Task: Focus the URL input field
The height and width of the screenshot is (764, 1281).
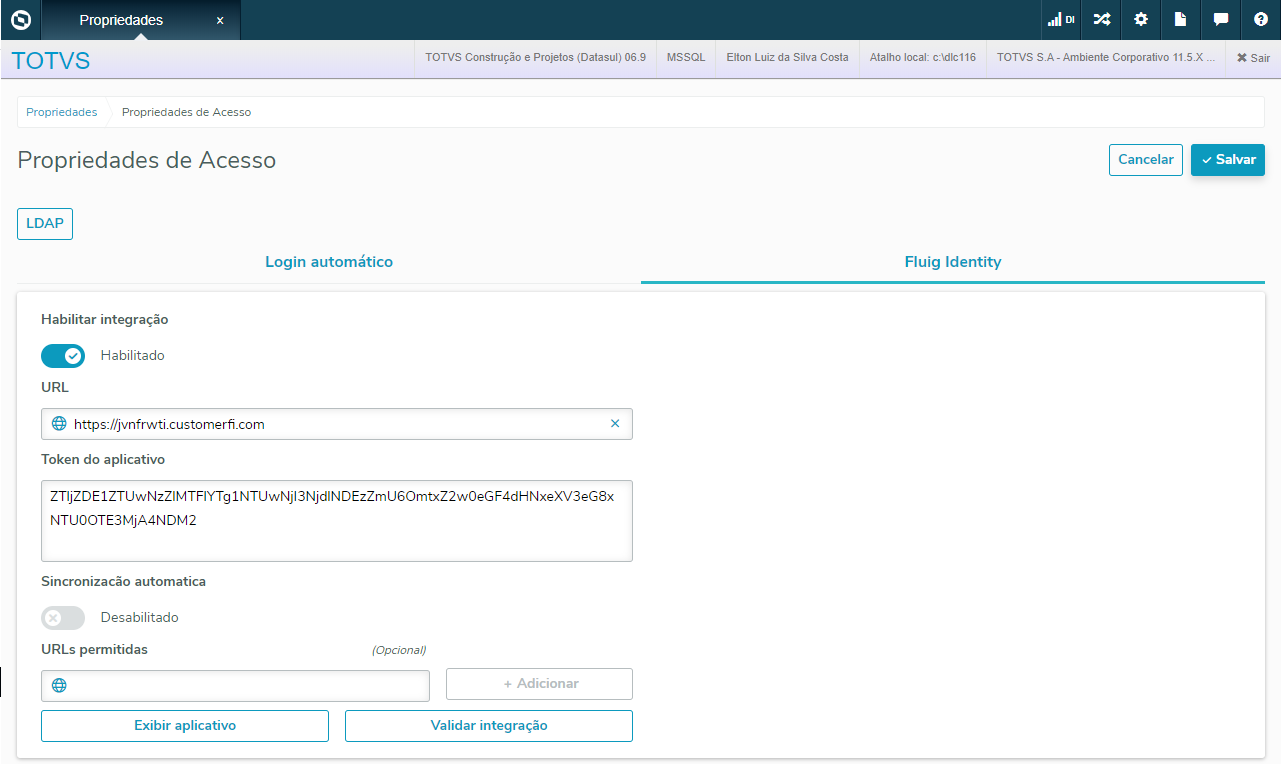Action: pos(337,424)
